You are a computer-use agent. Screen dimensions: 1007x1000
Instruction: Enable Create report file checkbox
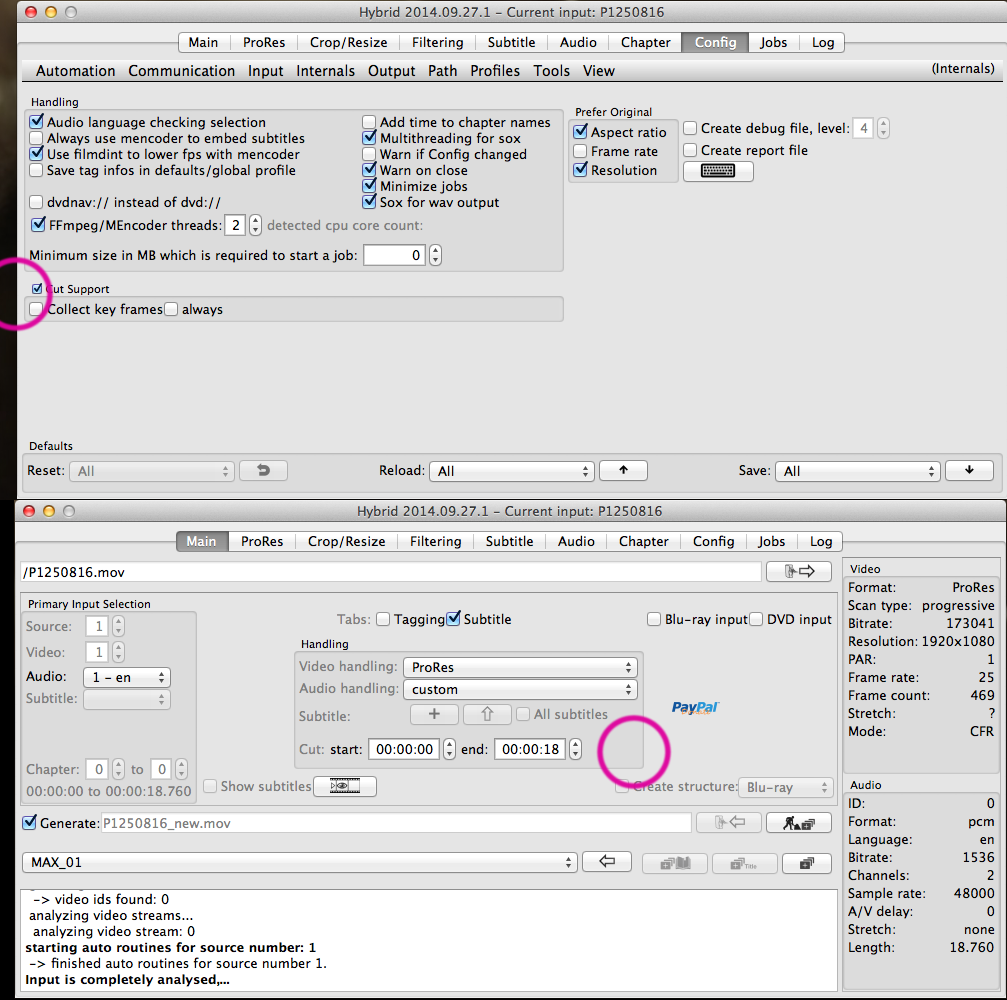(690, 150)
